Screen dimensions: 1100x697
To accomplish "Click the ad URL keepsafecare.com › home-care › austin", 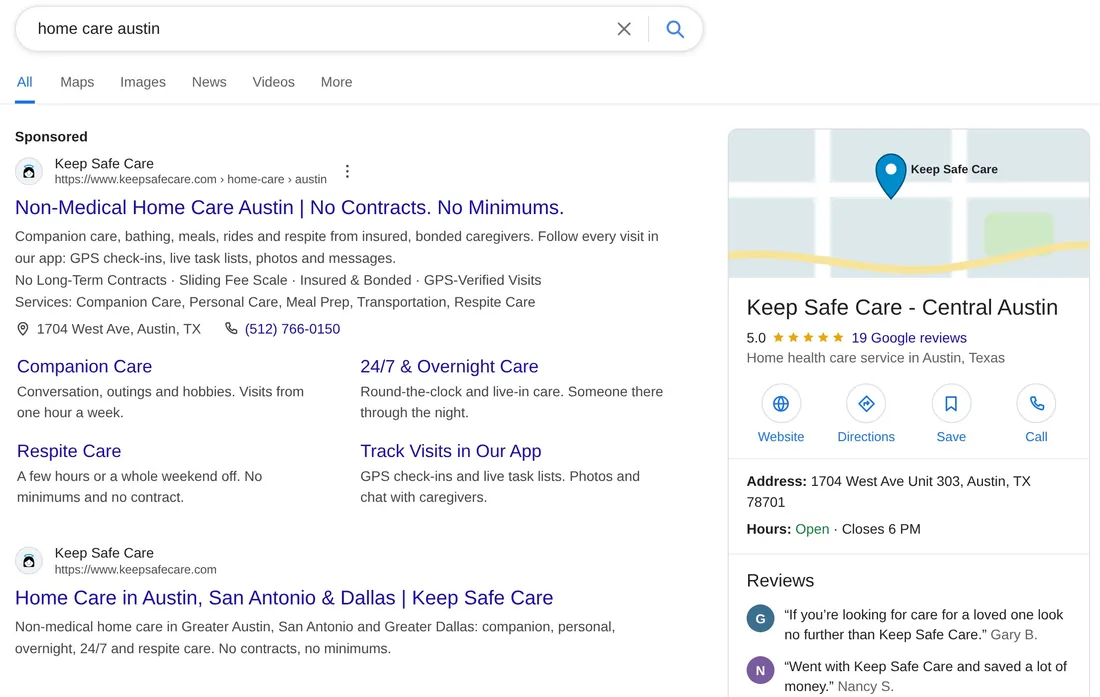I will [191, 180].
